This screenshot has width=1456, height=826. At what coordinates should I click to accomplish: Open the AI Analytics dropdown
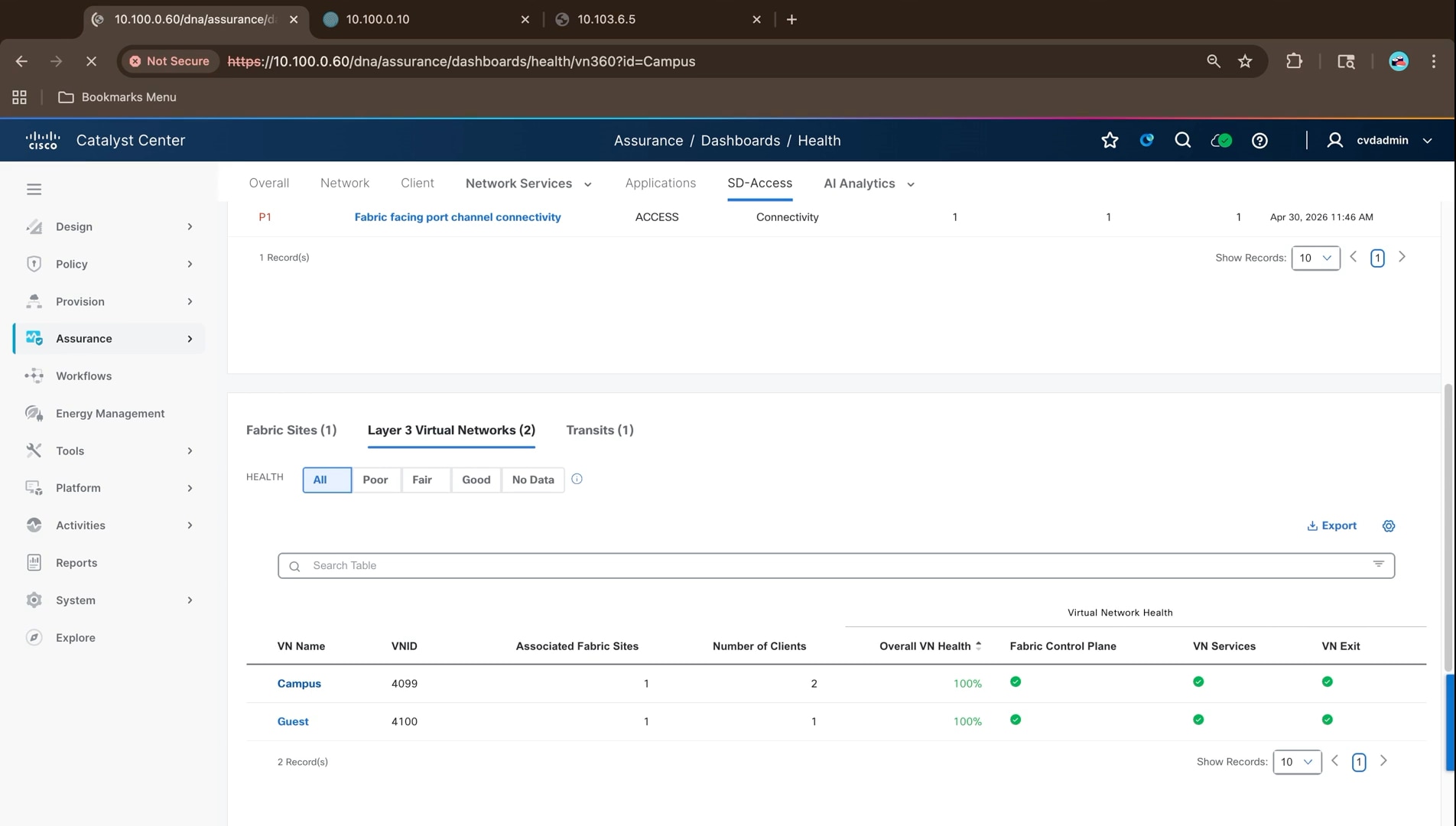click(x=869, y=184)
